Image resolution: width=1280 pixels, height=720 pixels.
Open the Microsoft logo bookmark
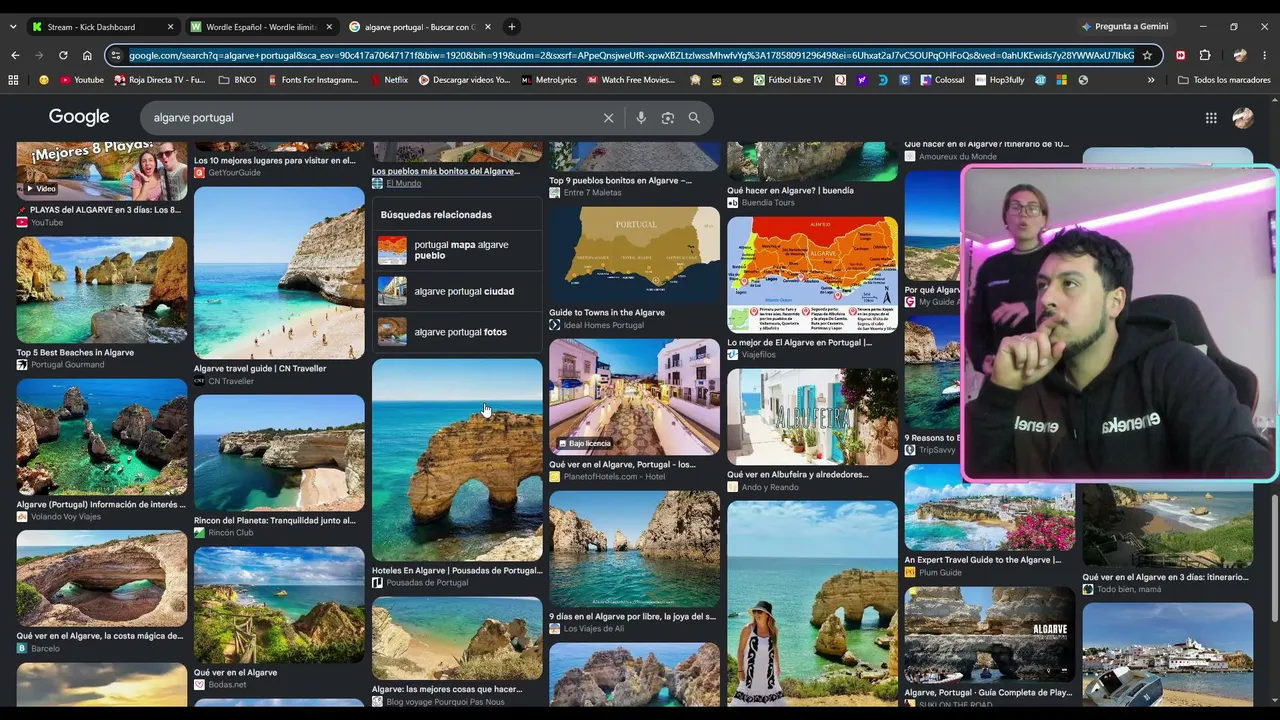[x=1061, y=80]
